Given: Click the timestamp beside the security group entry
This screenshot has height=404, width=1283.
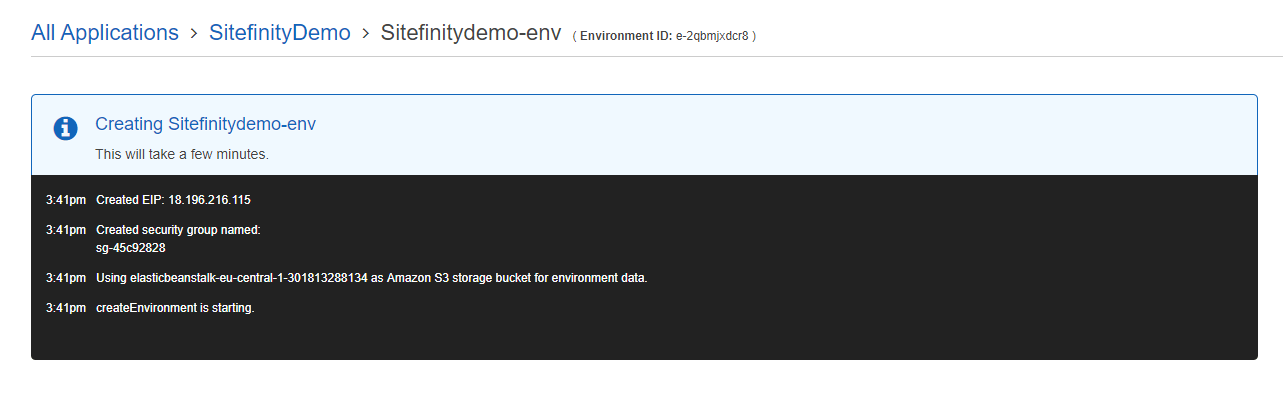Looking at the screenshot, I should click(x=65, y=230).
